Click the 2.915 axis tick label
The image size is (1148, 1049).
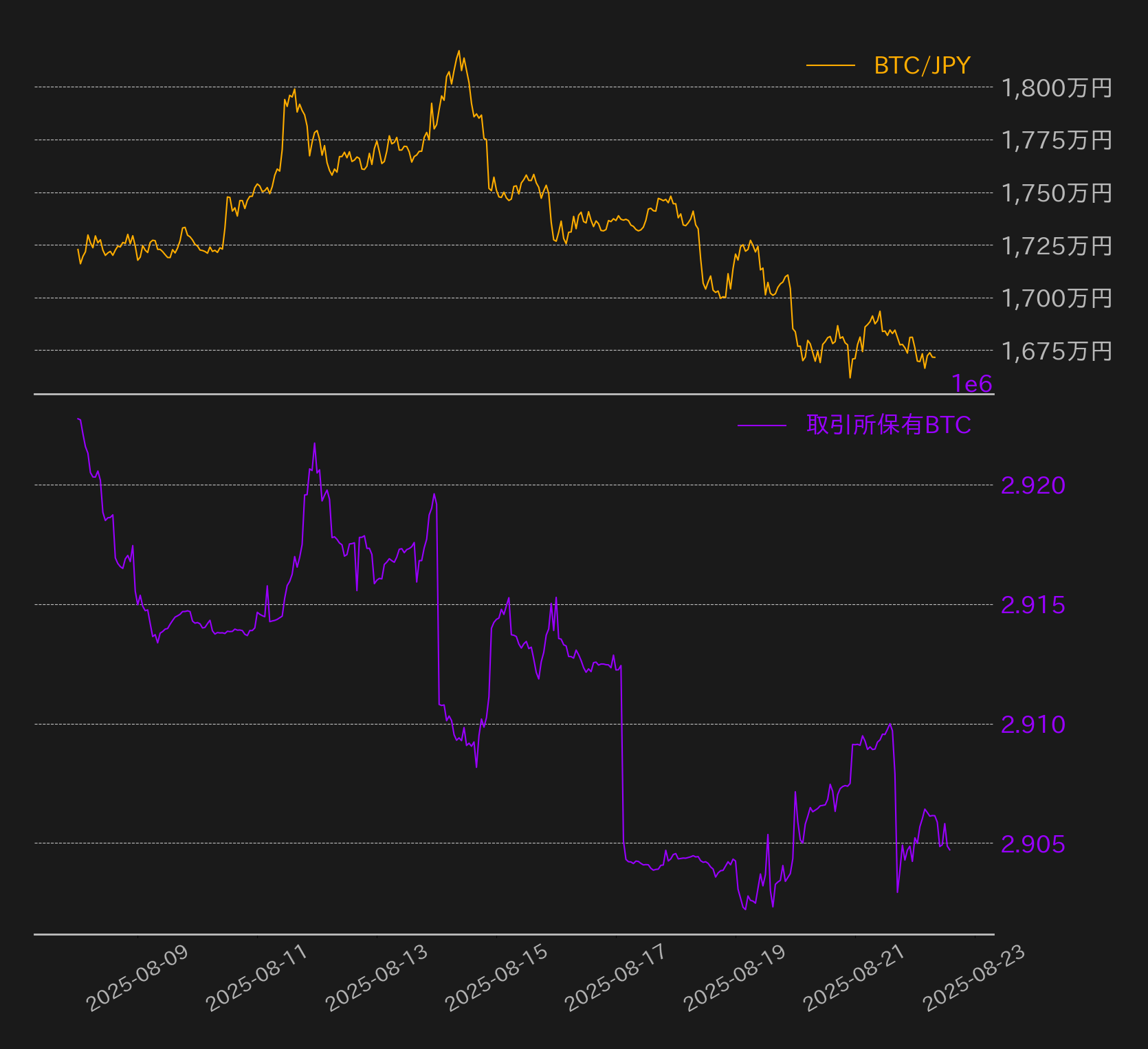[1033, 605]
